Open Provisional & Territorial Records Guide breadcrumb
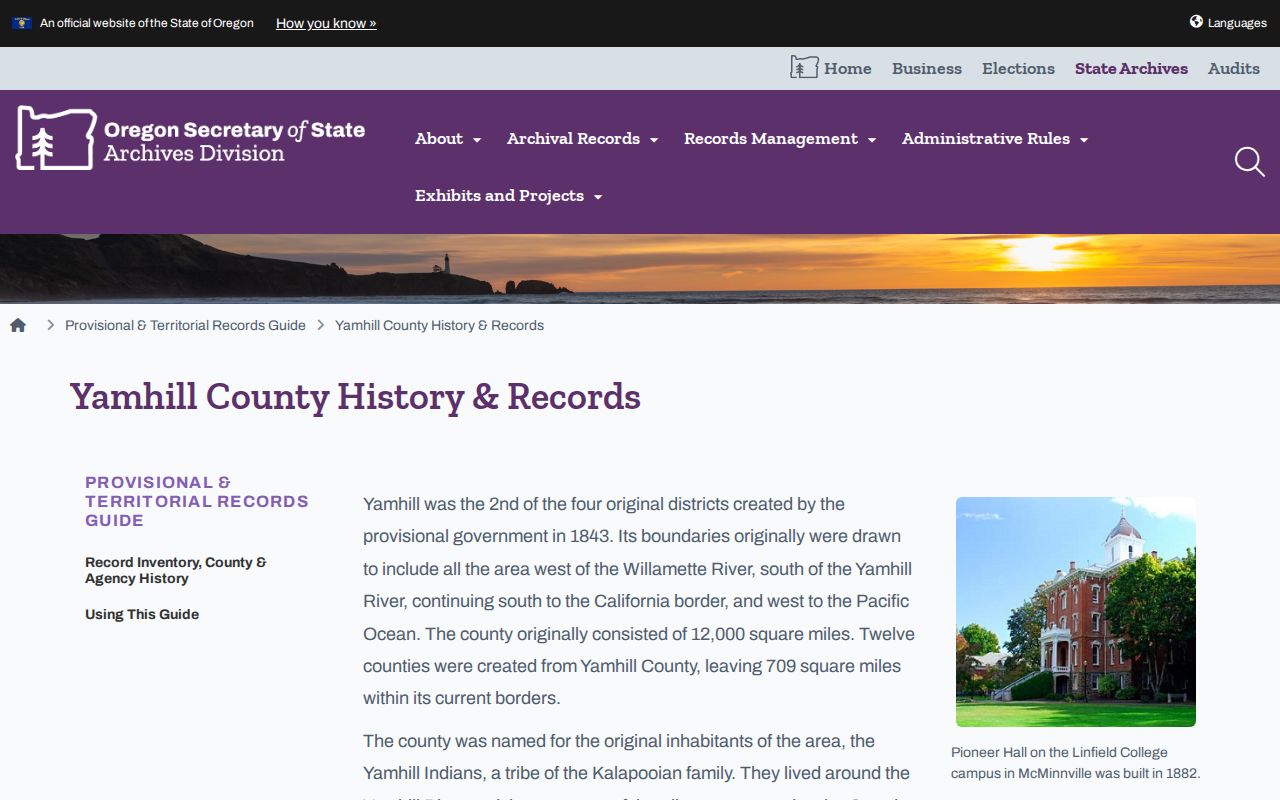The image size is (1280, 800). point(185,325)
